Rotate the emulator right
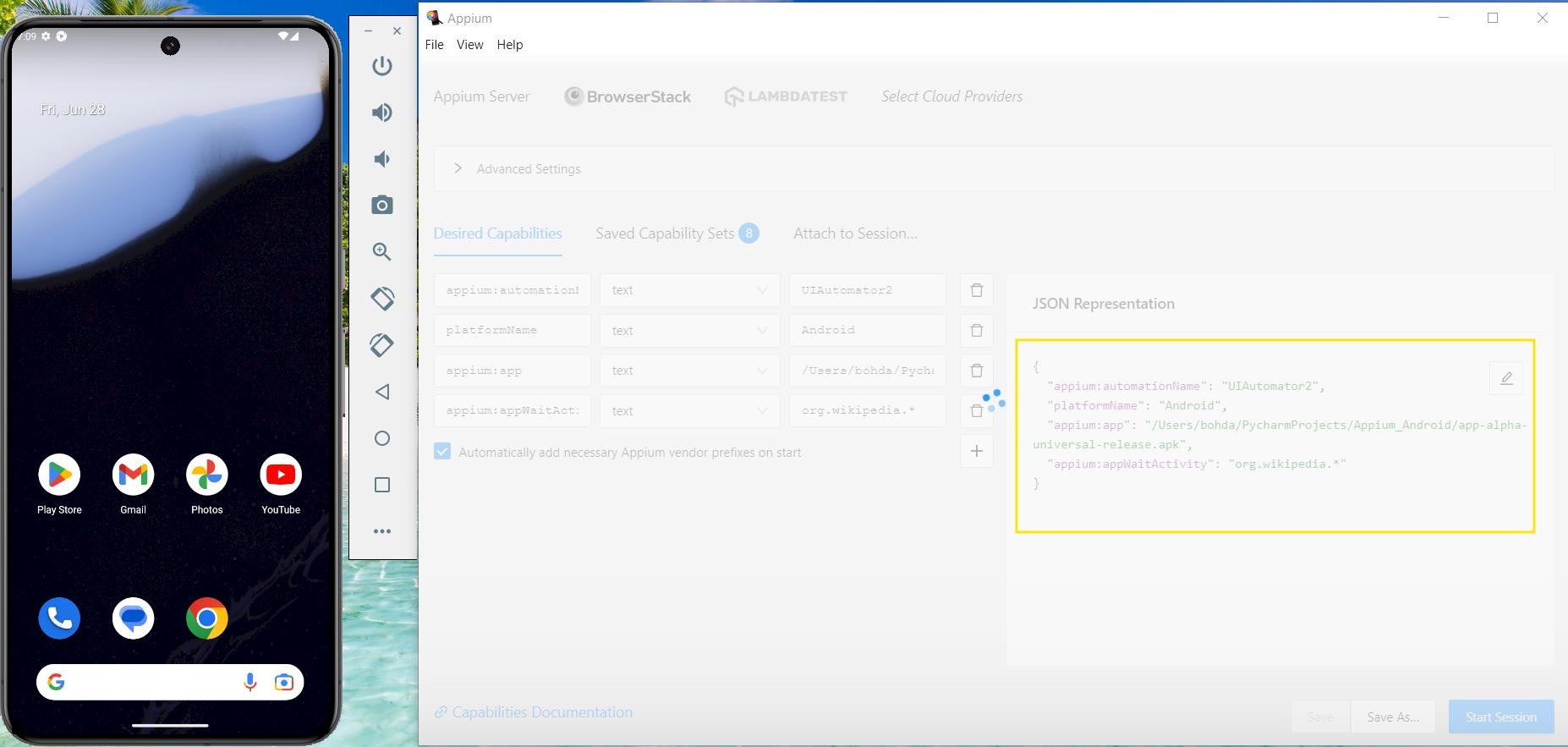Viewport: 1568px width, 747px height. click(382, 344)
